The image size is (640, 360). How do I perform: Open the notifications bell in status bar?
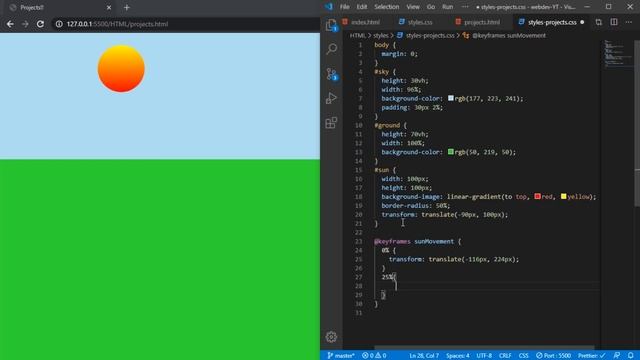click(x=631, y=356)
